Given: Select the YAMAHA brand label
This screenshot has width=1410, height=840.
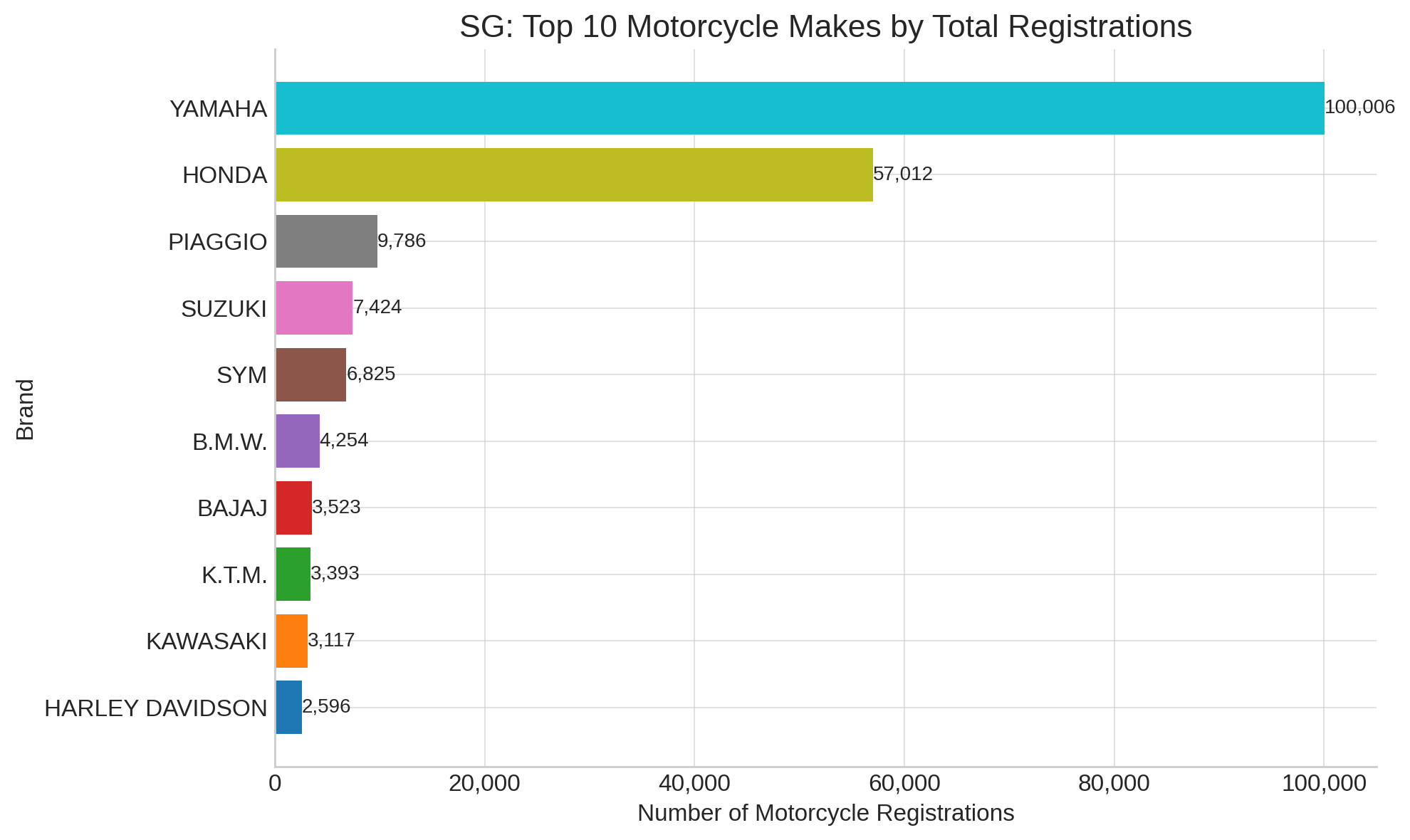Looking at the screenshot, I should [218, 109].
